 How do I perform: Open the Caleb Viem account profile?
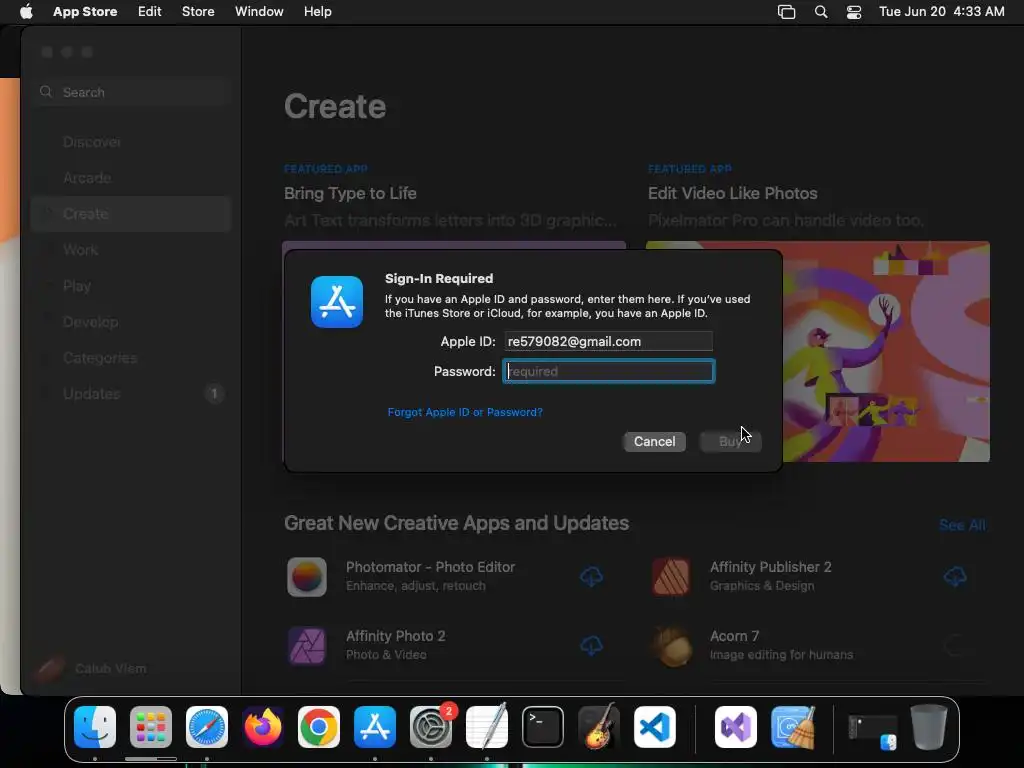(91, 668)
